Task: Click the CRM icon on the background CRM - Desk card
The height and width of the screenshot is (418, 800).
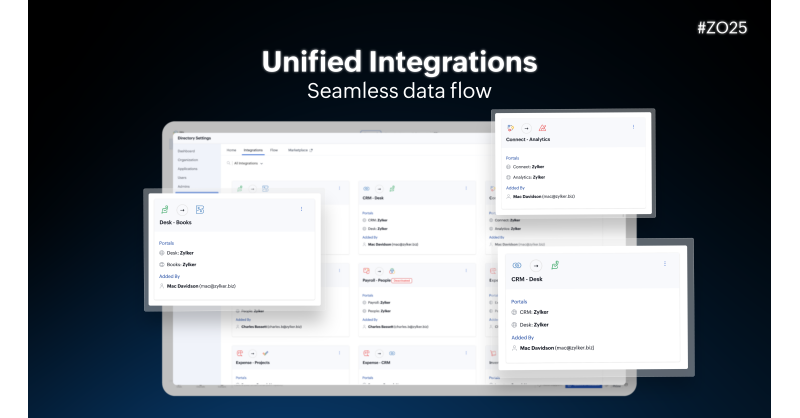Action: click(366, 189)
